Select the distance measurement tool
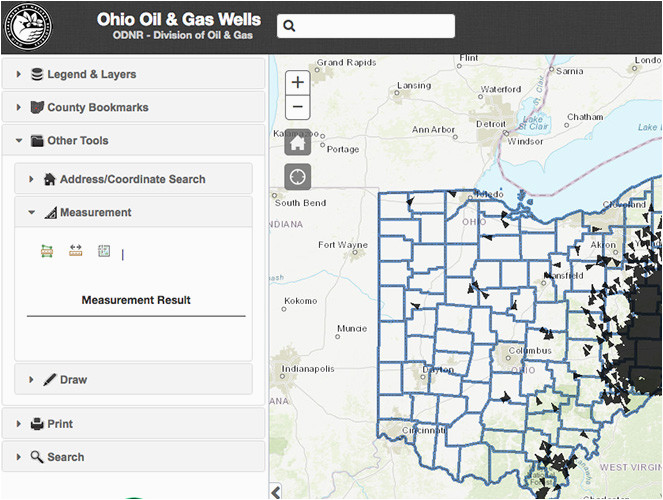The width and height of the screenshot is (663, 500). 76,251
